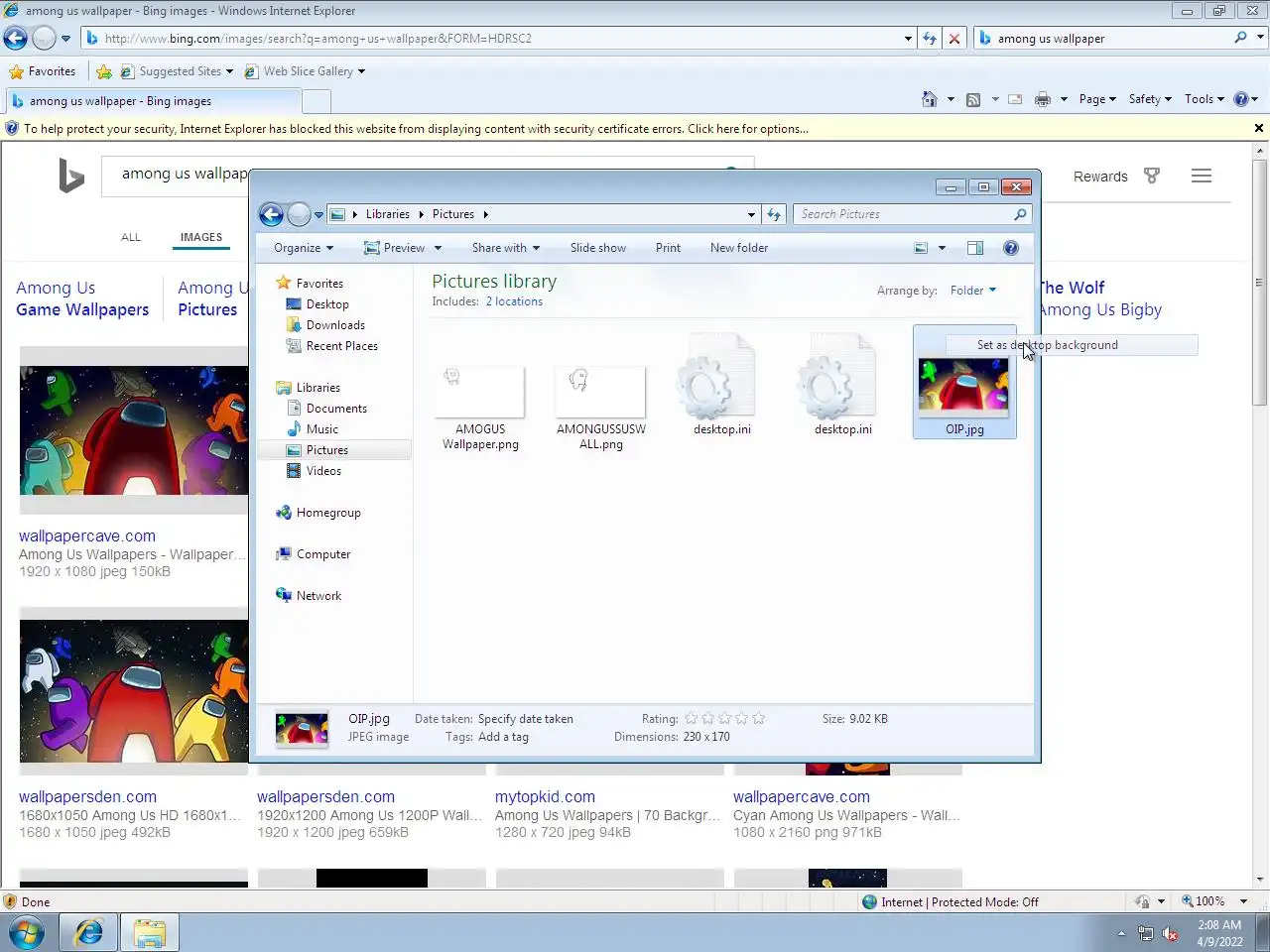Close the IE security information bar
Viewport: 1270px width, 952px height.
click(x=1259, y=128)
